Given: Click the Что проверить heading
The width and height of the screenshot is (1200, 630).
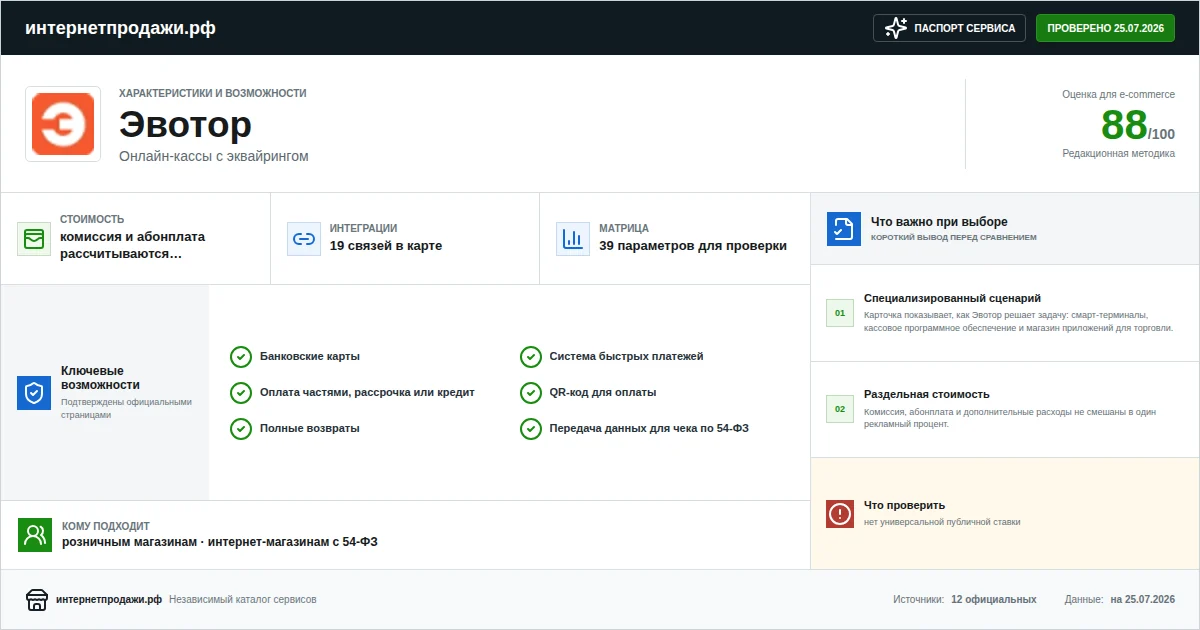Looking at the screenshot, I should 904,505.
